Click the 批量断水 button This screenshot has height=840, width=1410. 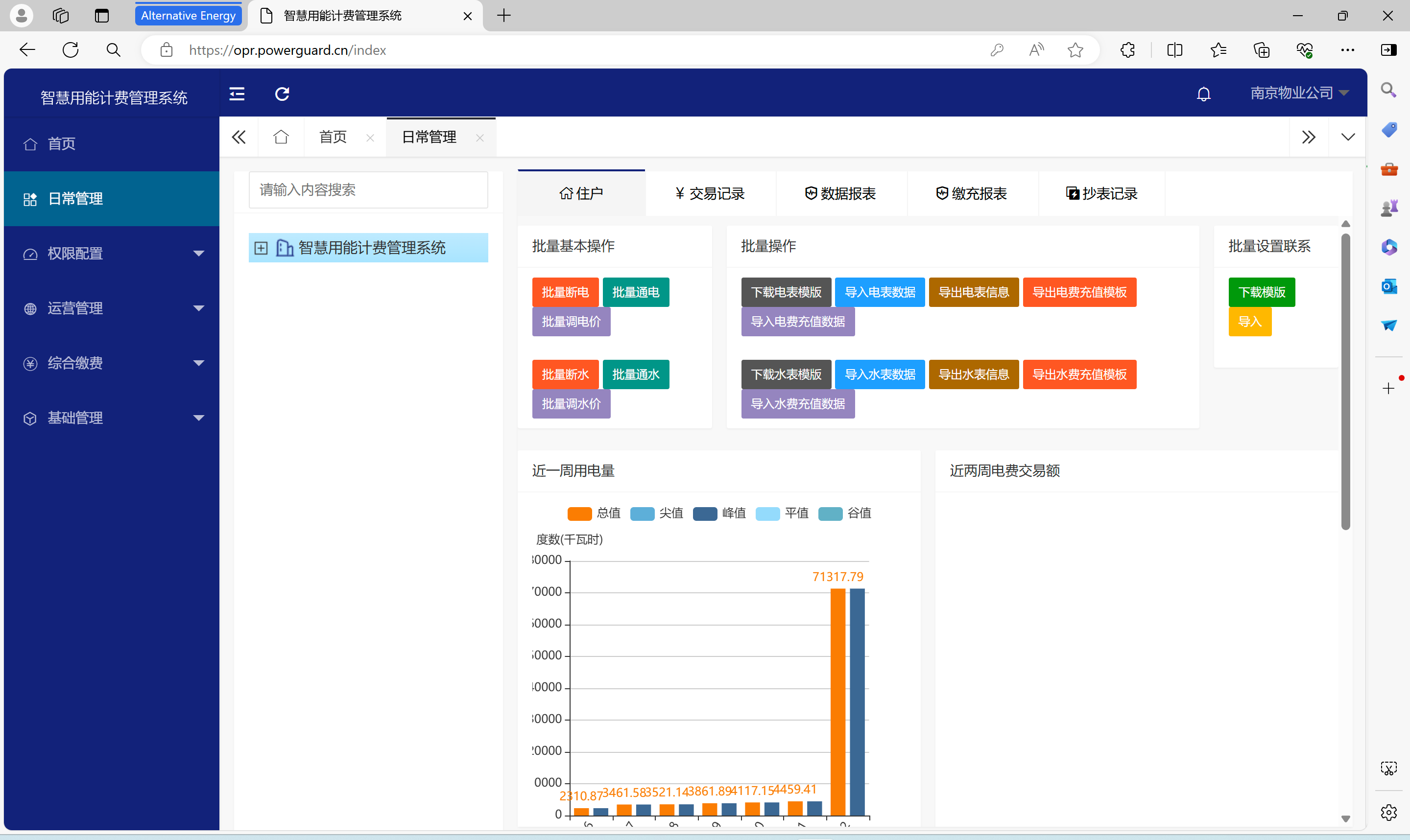click(565, 374)
